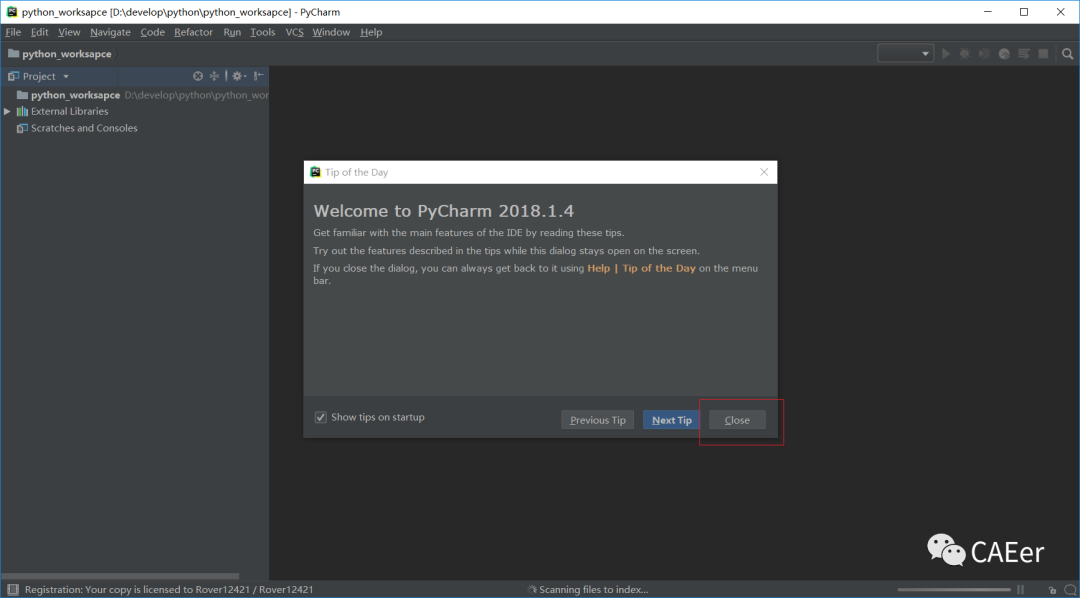The width and height of the screenshot is (1080, 598).
Task: Click the Debug bug icon
Action: coord(965,54)
